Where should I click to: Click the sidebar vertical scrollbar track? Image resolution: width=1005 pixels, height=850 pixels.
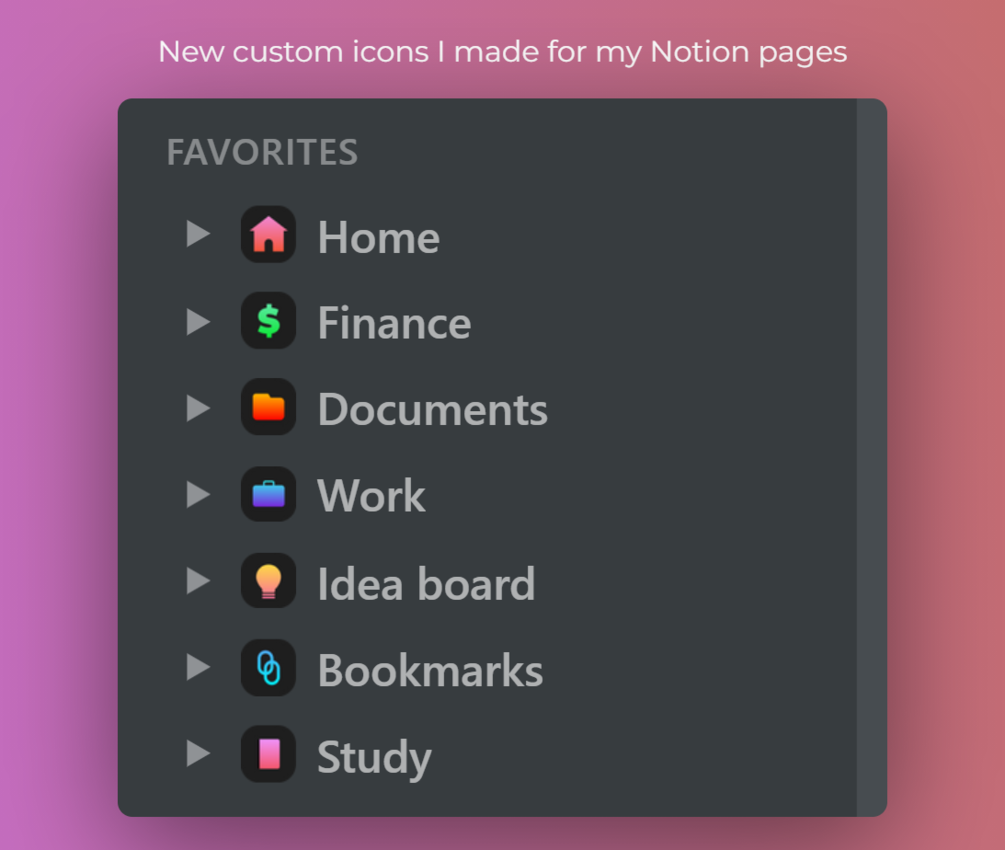click(872, 457)
